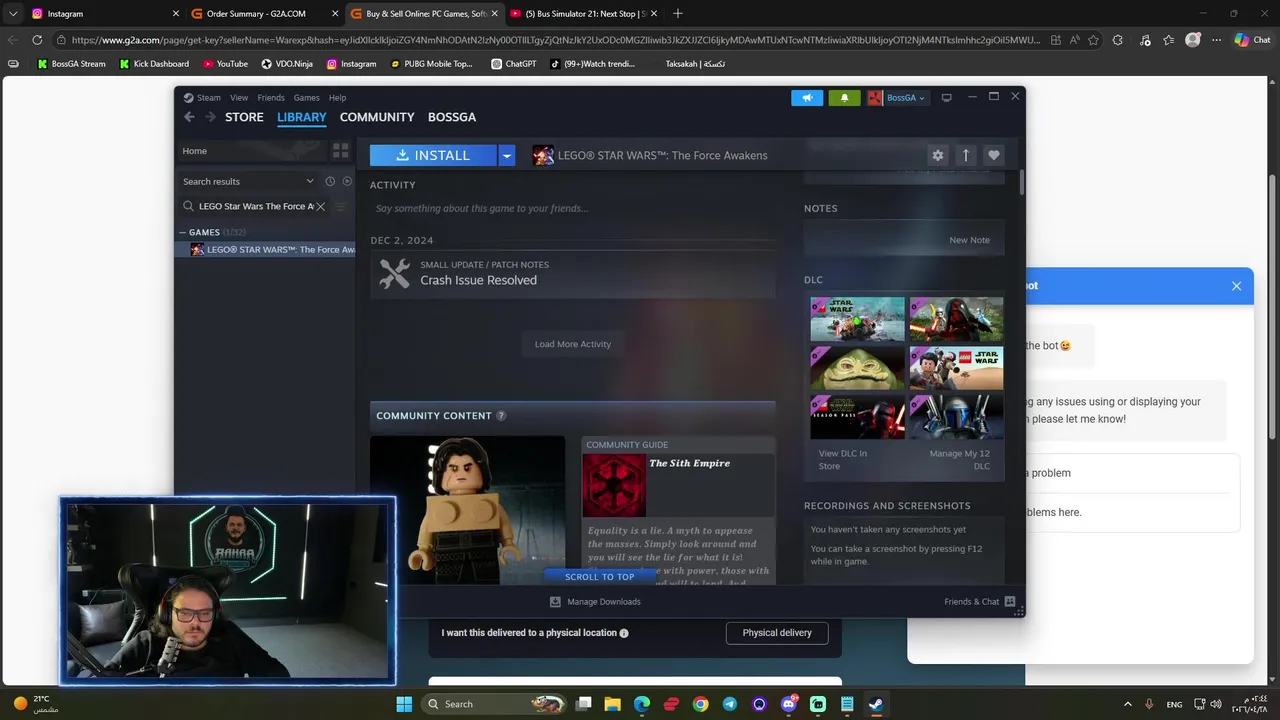
Task: Collapse the GAMES category in library list
Action: coord(183,232)
